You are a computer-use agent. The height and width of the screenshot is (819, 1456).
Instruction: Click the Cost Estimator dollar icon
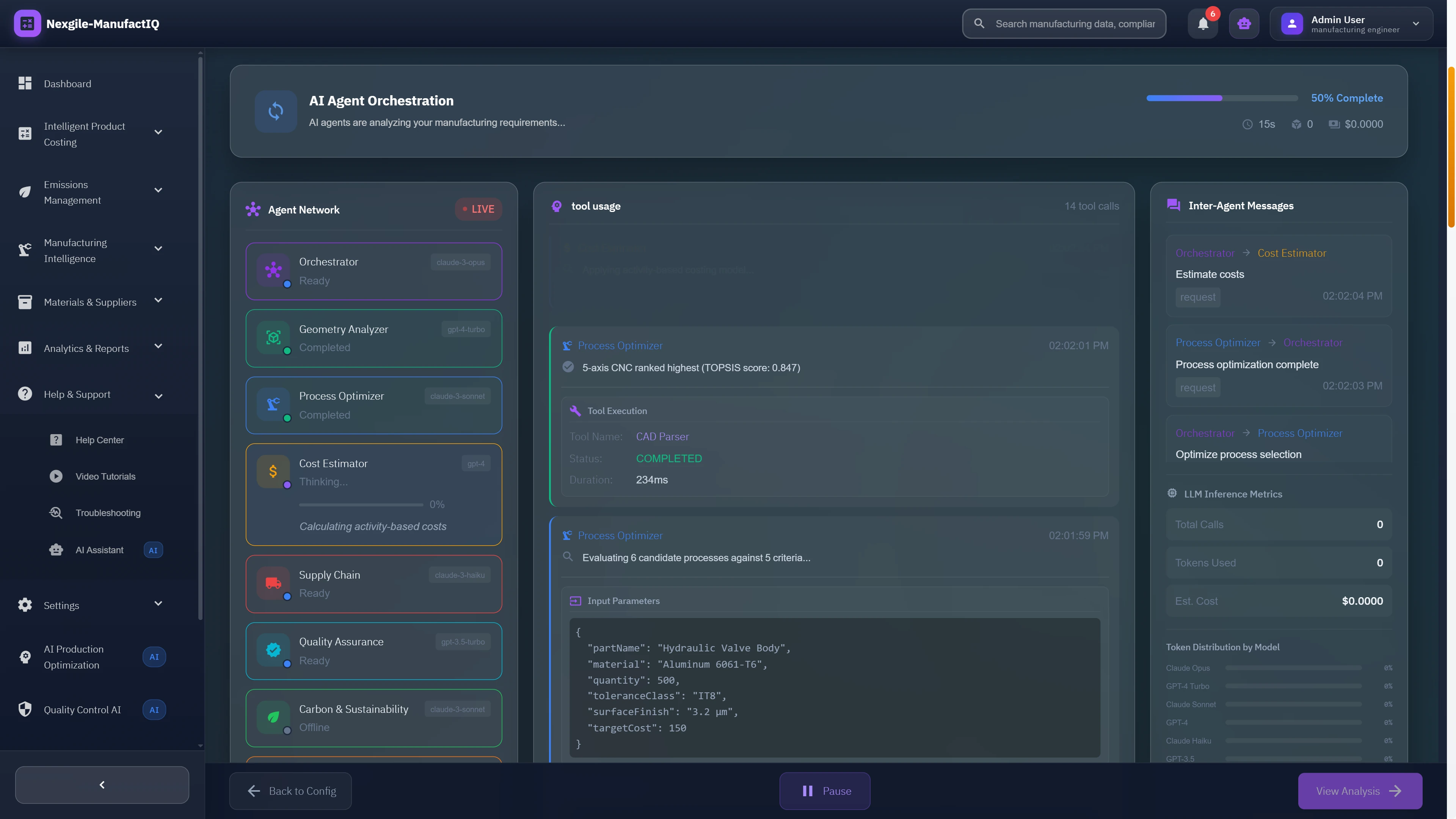pos(273,471)
